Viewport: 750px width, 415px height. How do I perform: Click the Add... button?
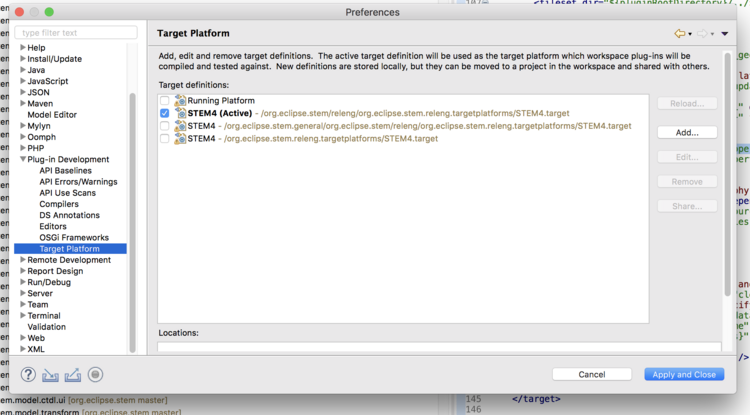tap(687, 132)
